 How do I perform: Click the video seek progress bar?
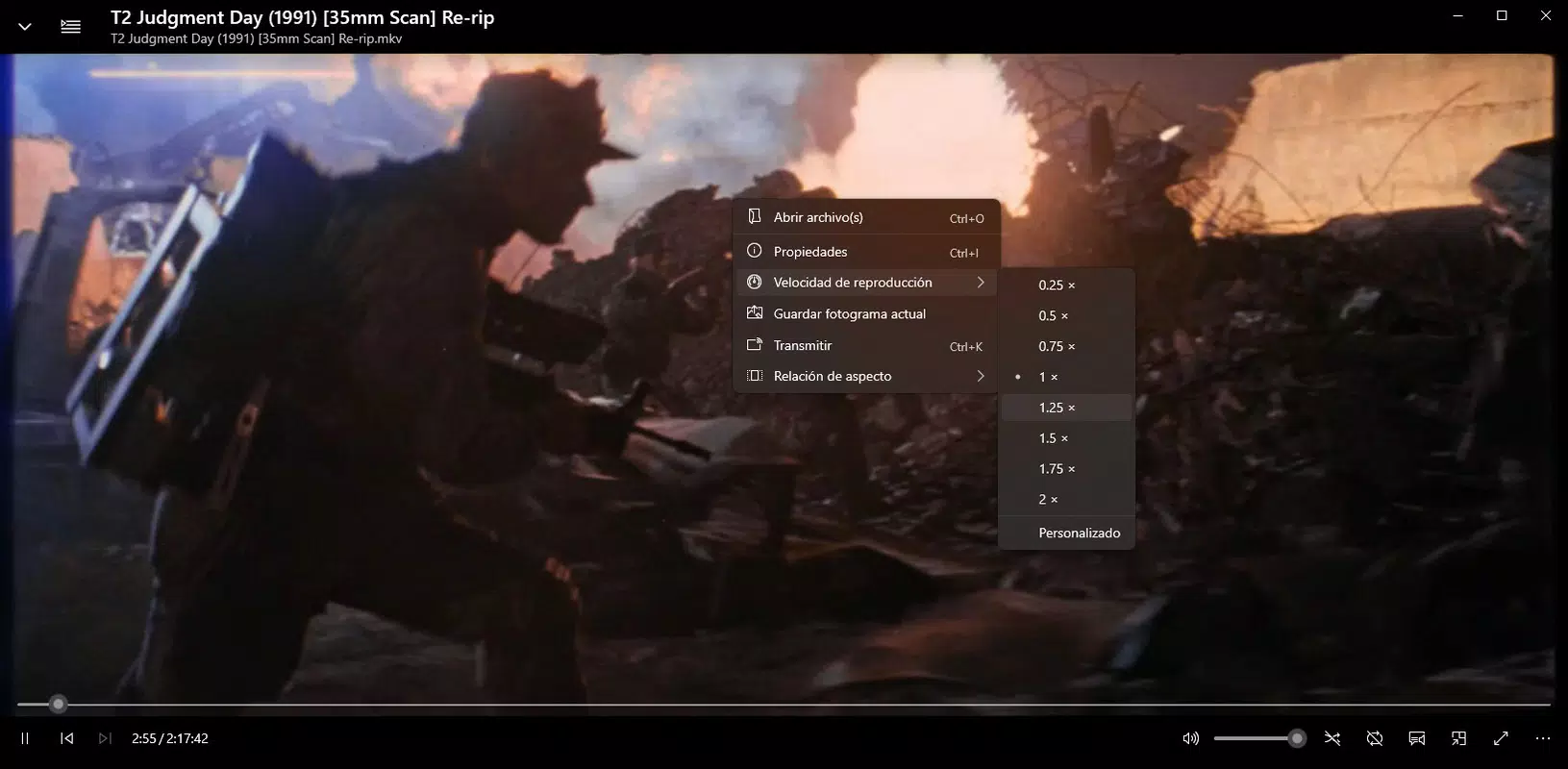[784, 705]
